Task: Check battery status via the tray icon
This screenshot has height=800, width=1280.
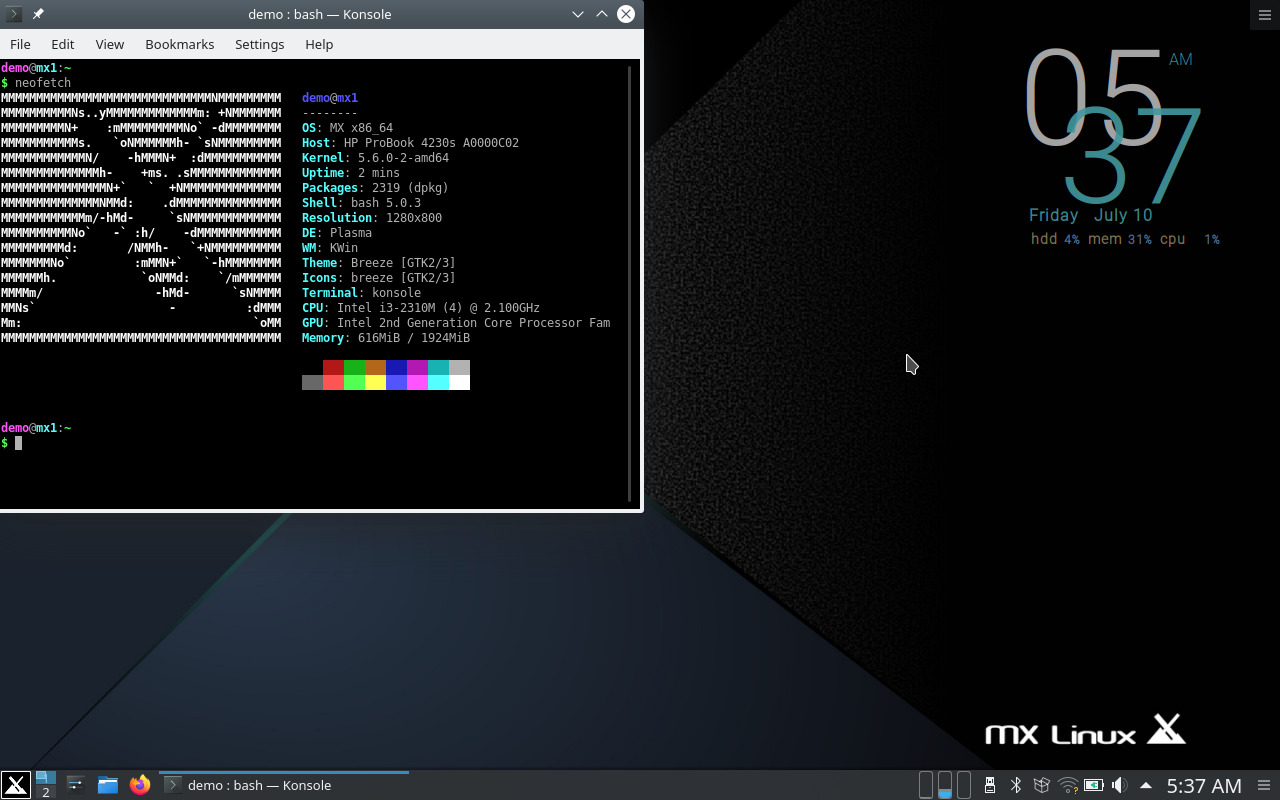Action: pyautogui.click(x=1092, y=784)
